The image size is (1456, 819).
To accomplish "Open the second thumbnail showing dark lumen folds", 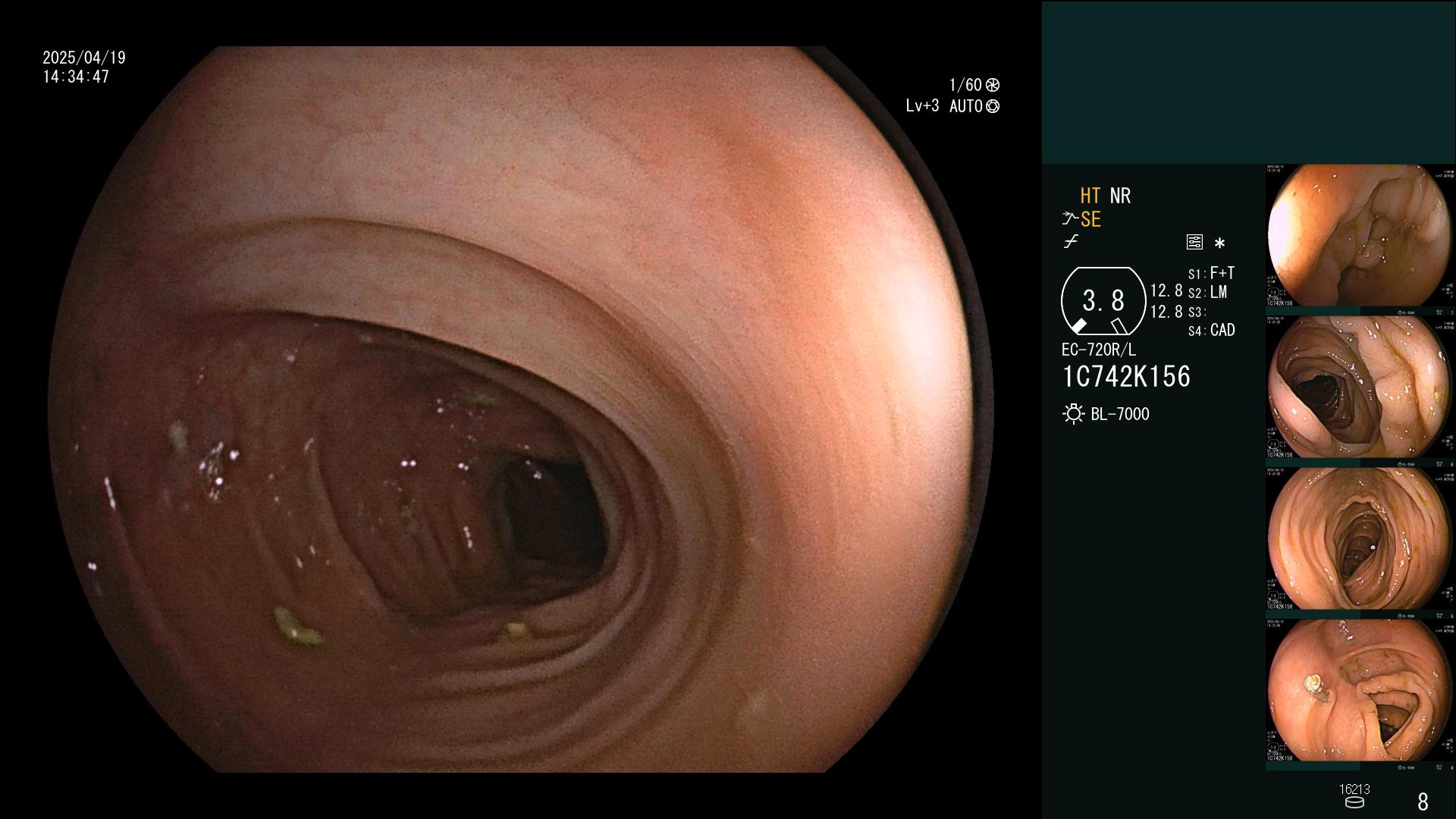I will [x=1360, y=388].
